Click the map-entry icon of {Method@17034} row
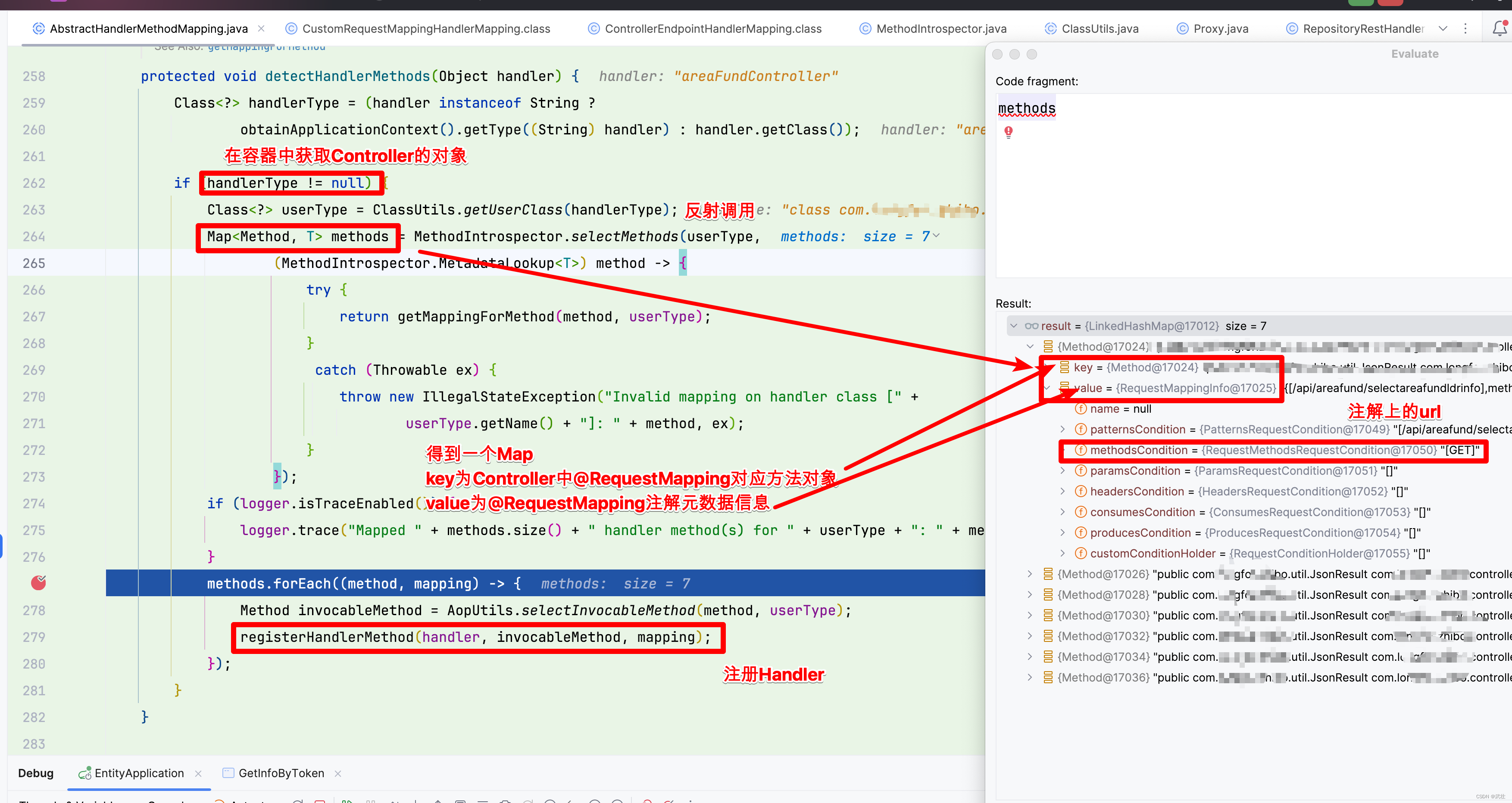 click(x=1048, y=657)
